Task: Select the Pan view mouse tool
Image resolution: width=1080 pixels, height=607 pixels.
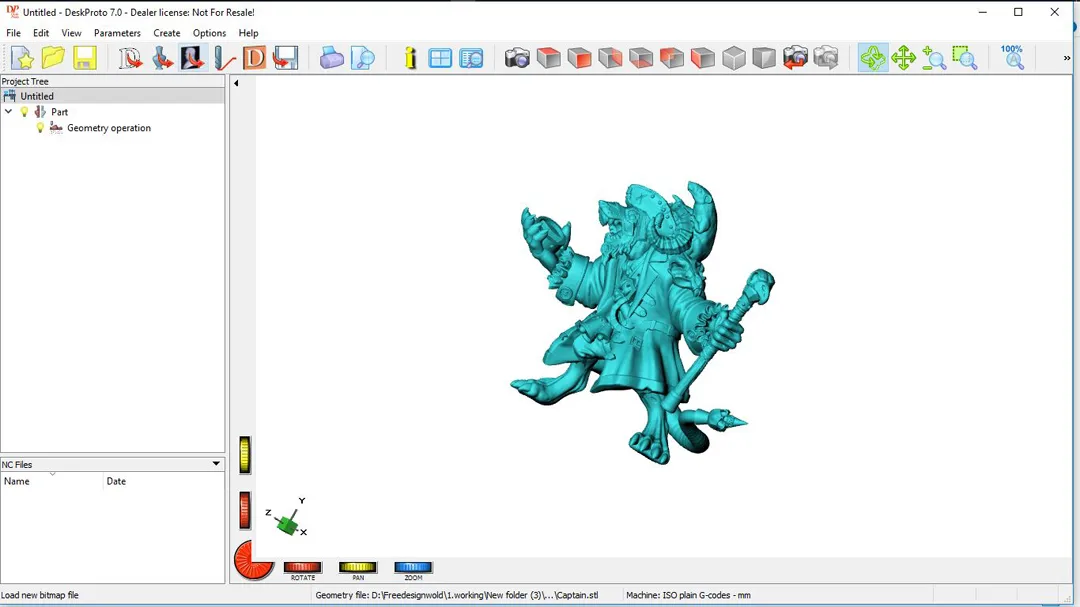Action: tap(903, 58)
